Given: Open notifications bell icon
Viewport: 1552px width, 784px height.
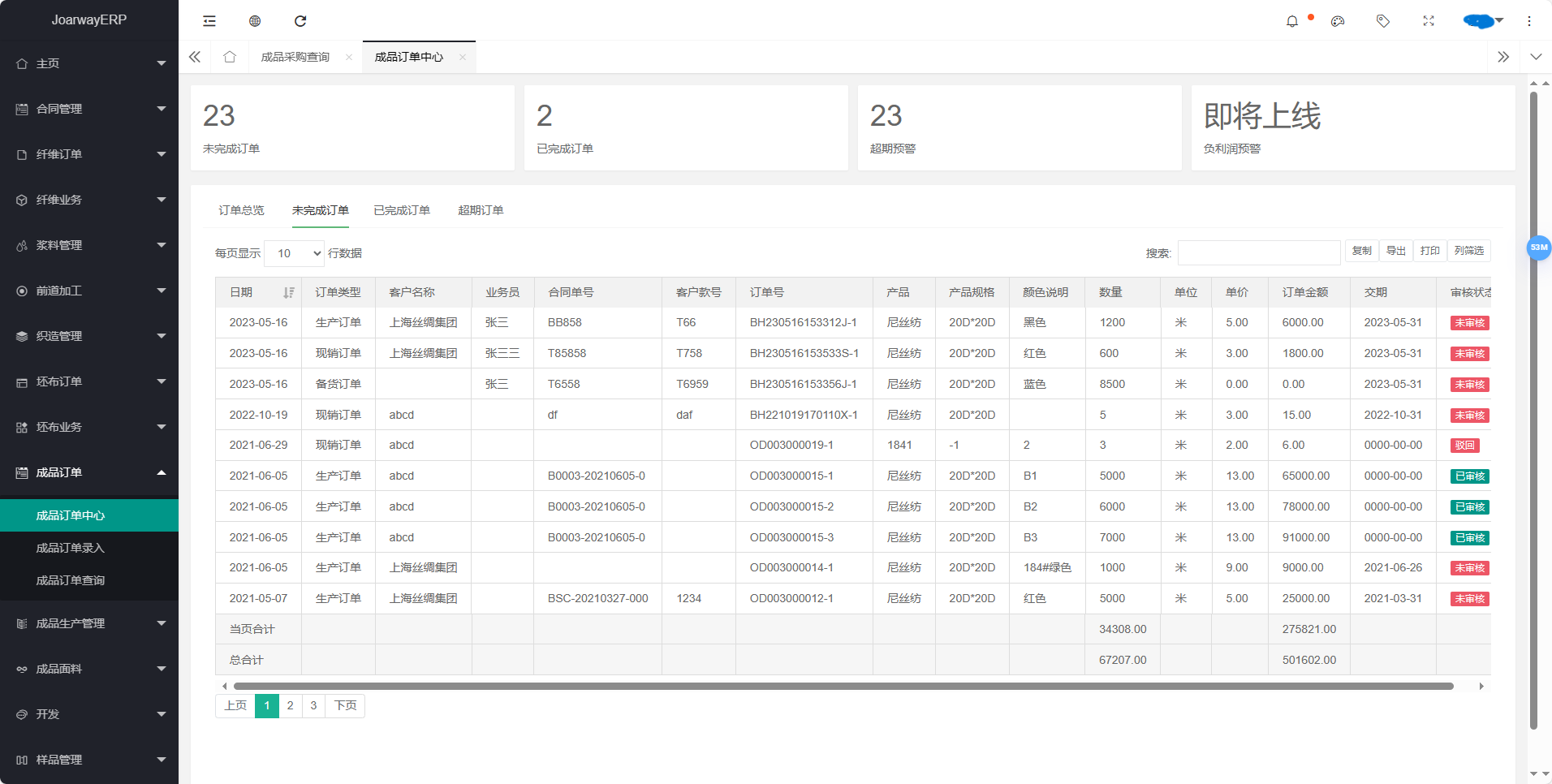Looking at the screenshot, I should coord(1292,21).
